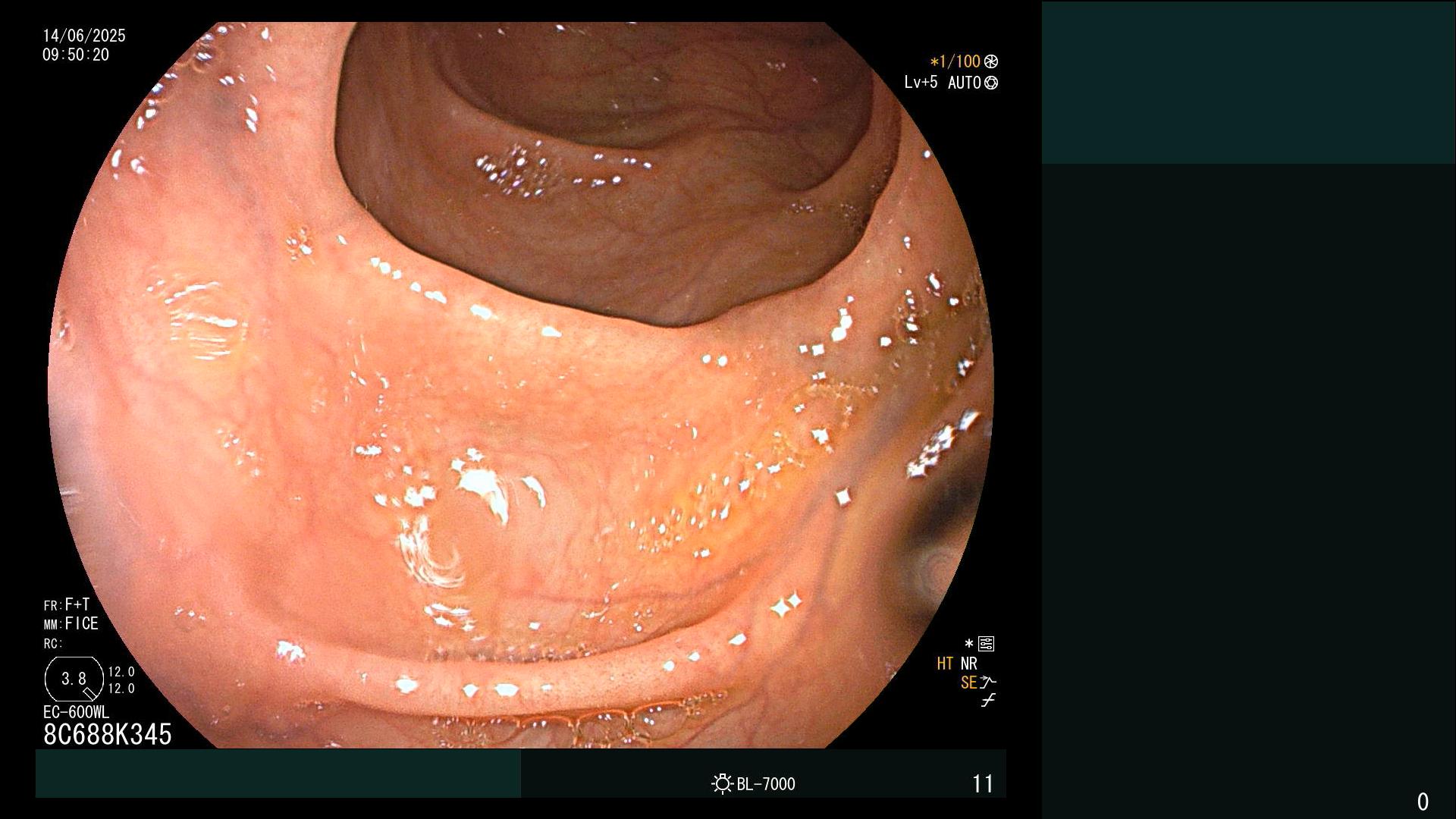Click the NR noise reduction indicator
The width and height of the screenshot is (1456, 819).
point(969,664)
